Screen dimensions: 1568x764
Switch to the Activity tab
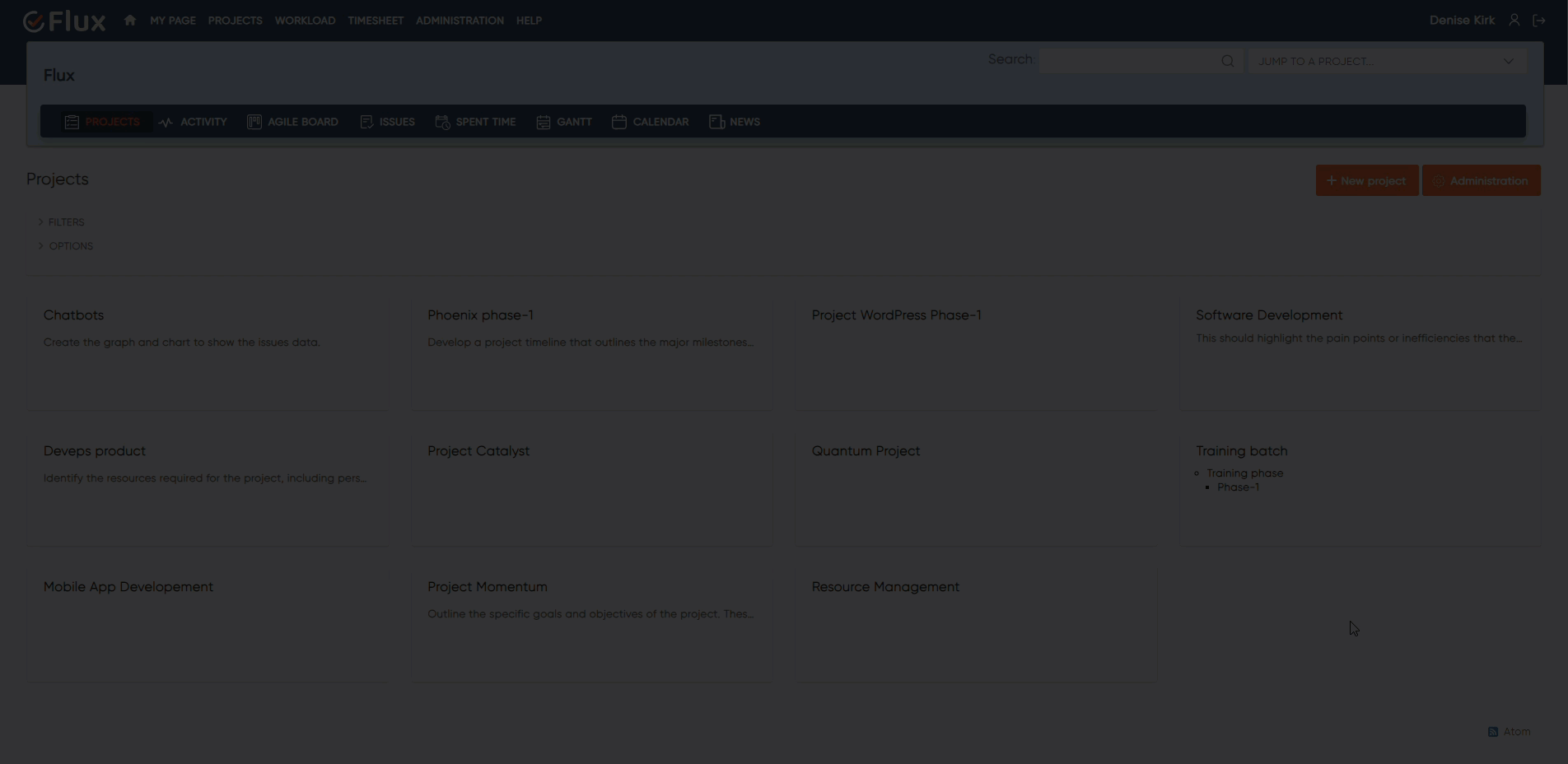point(193,122)
